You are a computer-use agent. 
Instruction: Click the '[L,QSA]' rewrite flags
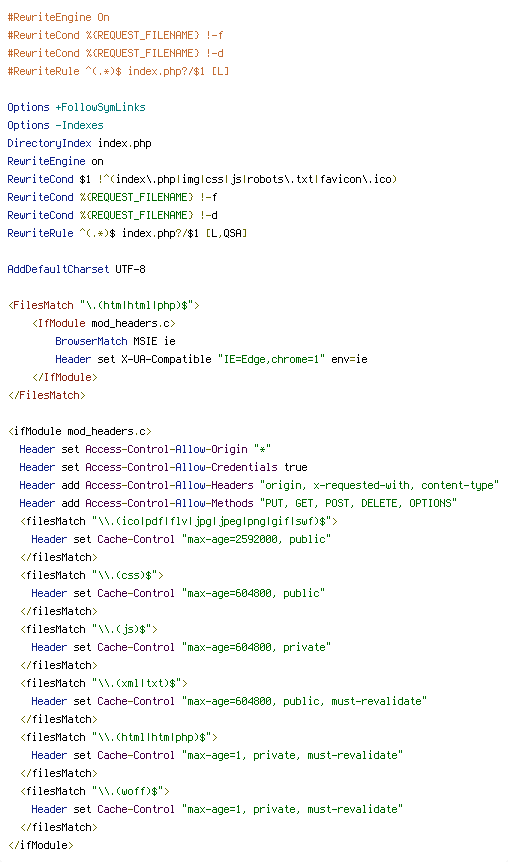click(x=227, y=234)
